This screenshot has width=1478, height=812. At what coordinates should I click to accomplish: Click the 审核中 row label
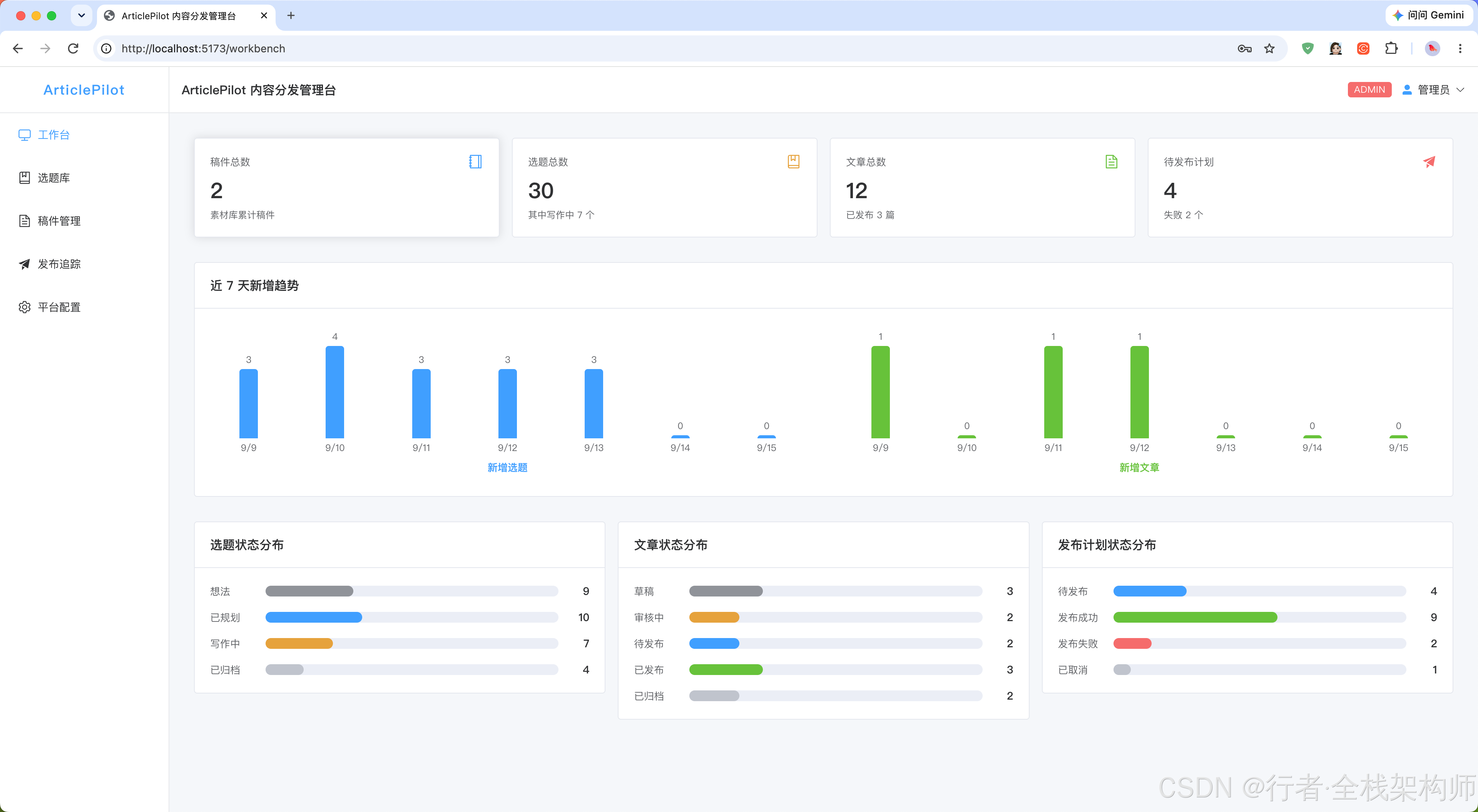[x=649, y=618]
